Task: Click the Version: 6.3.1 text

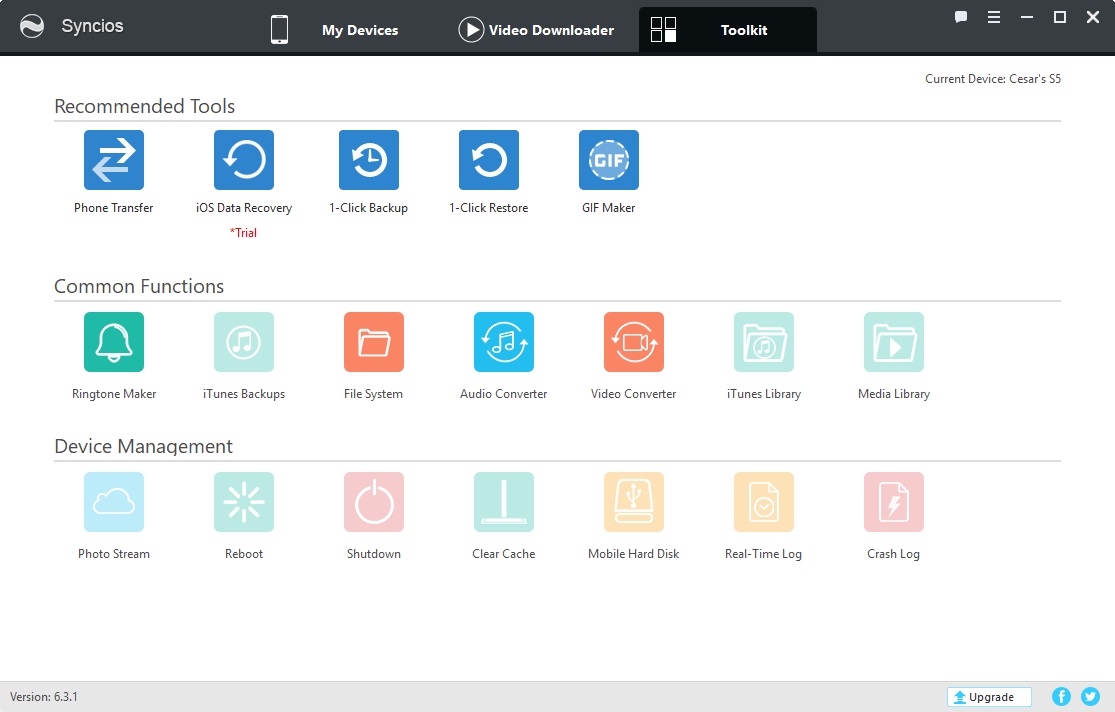Action: [x=44, y=697]
